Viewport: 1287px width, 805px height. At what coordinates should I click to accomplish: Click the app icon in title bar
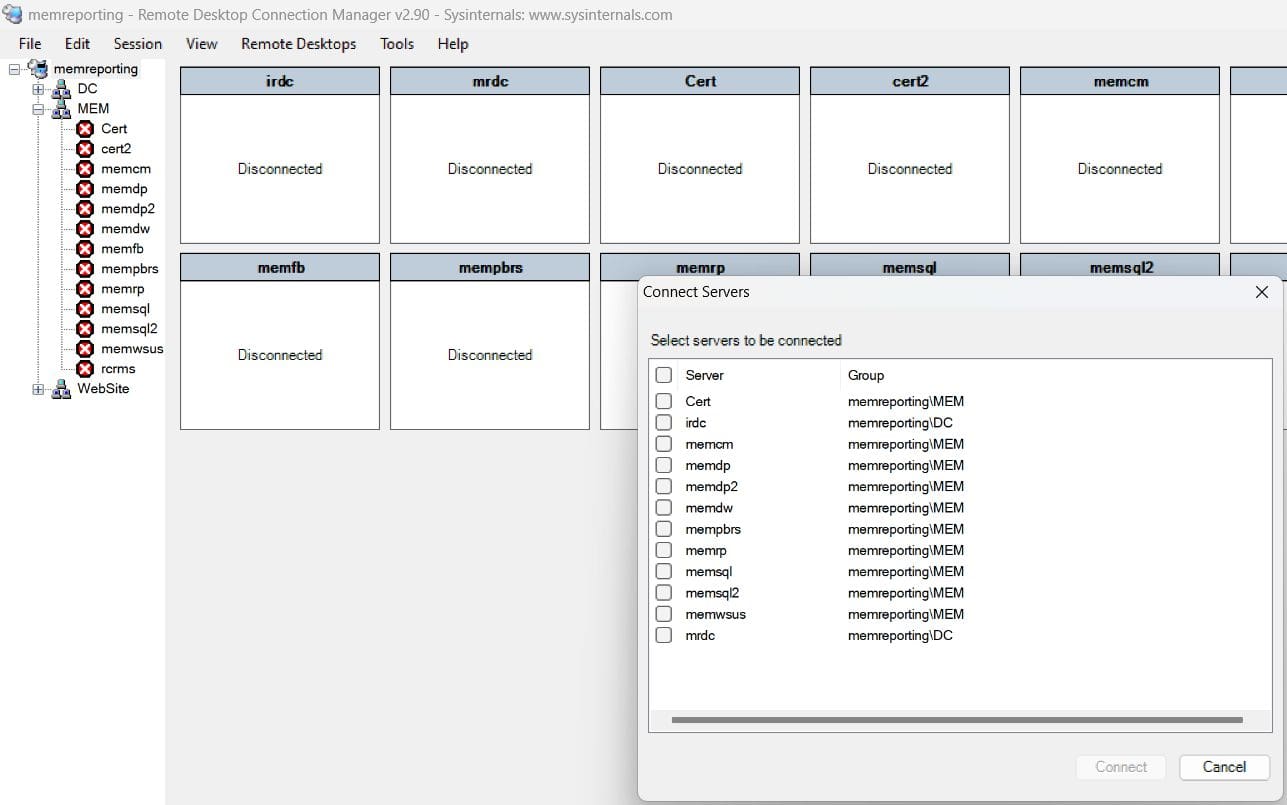point(13,15)
